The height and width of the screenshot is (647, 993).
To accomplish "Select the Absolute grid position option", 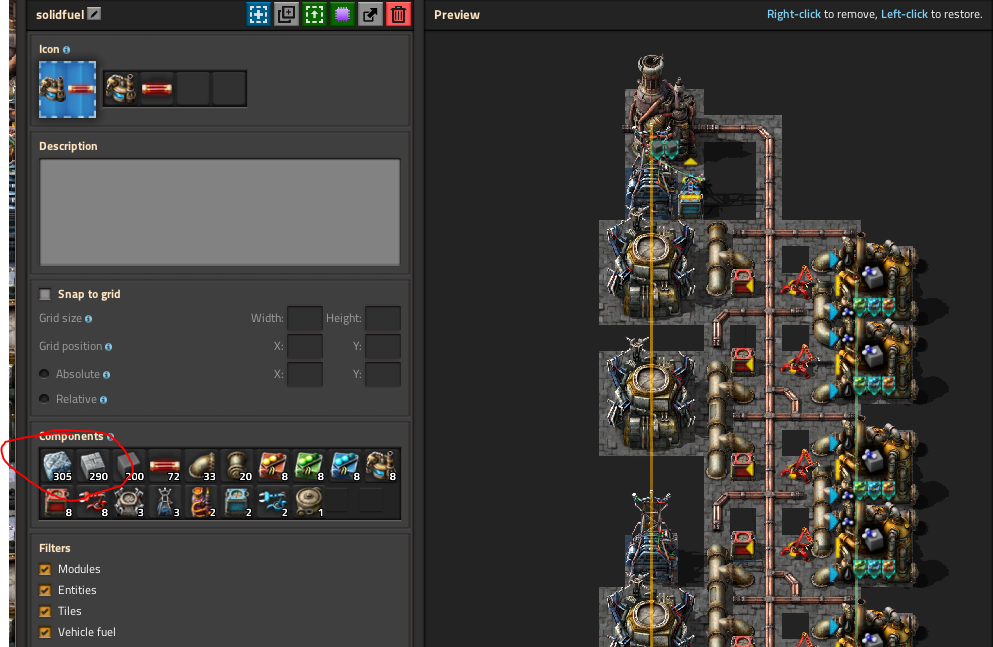I will tap(45, 374).
